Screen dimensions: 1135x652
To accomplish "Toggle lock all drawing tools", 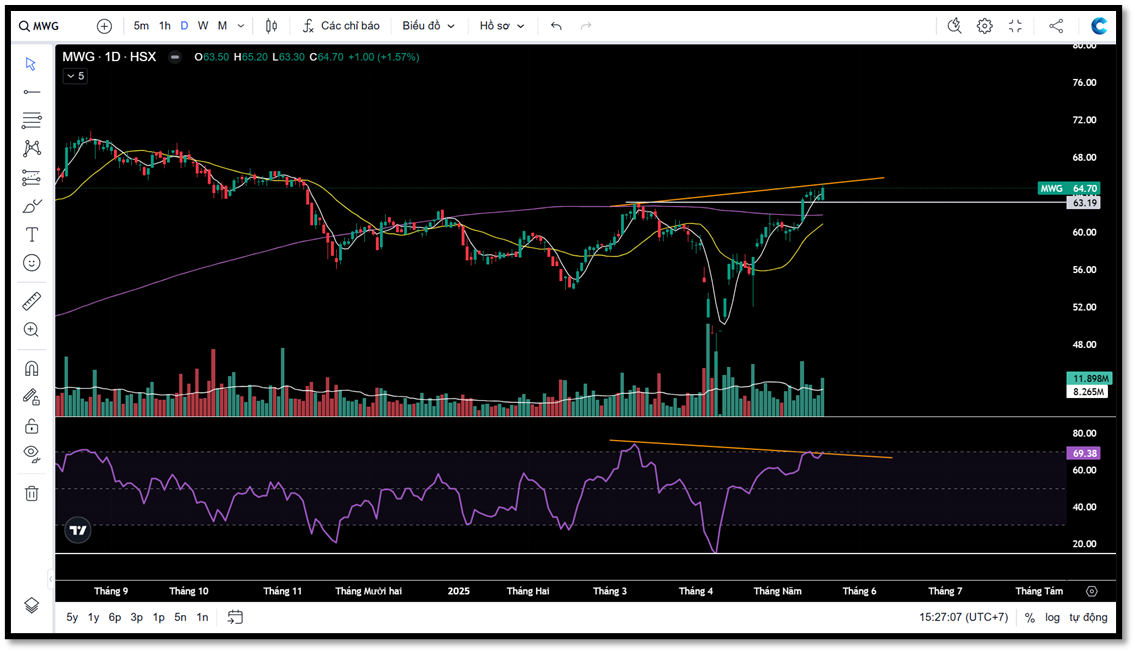I will [x=32, y=426].
